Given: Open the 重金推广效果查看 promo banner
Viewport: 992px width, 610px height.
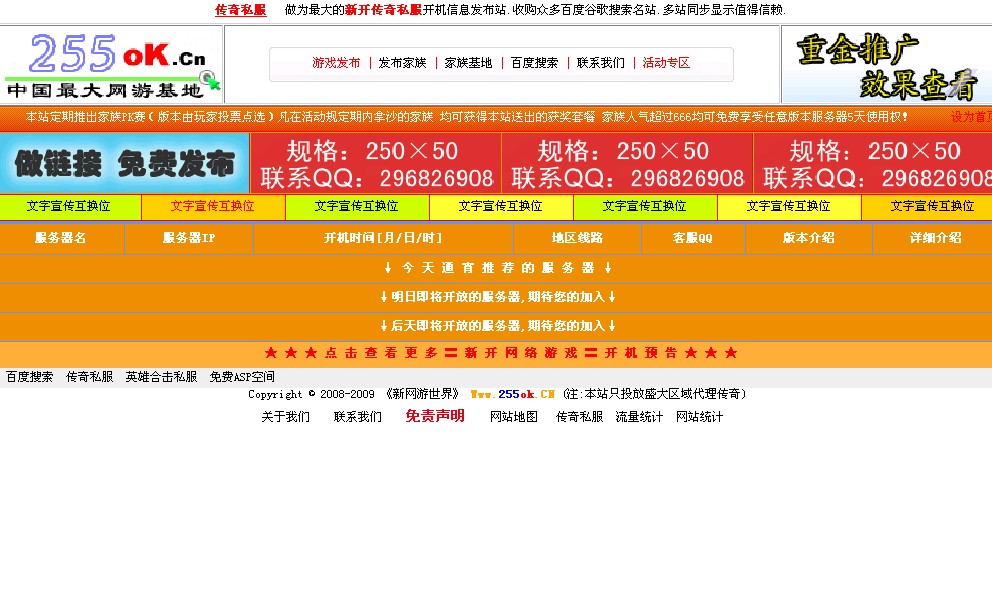Looking at the screenshot, I should click(888, 65).
